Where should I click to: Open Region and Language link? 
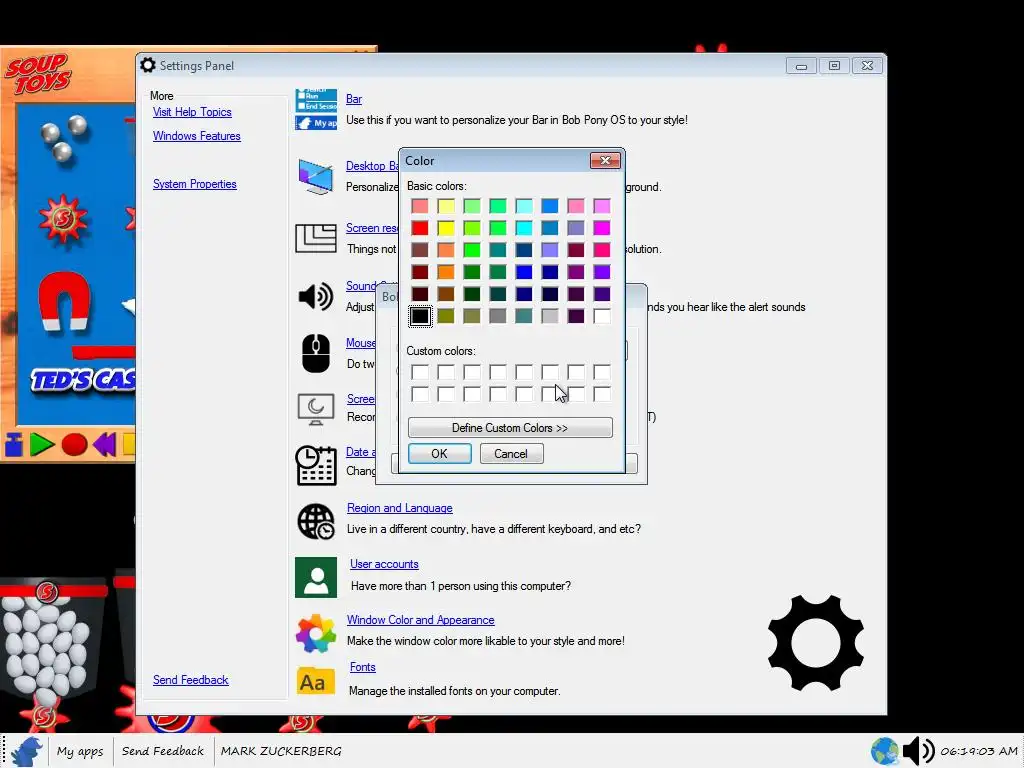pos(400,508)
